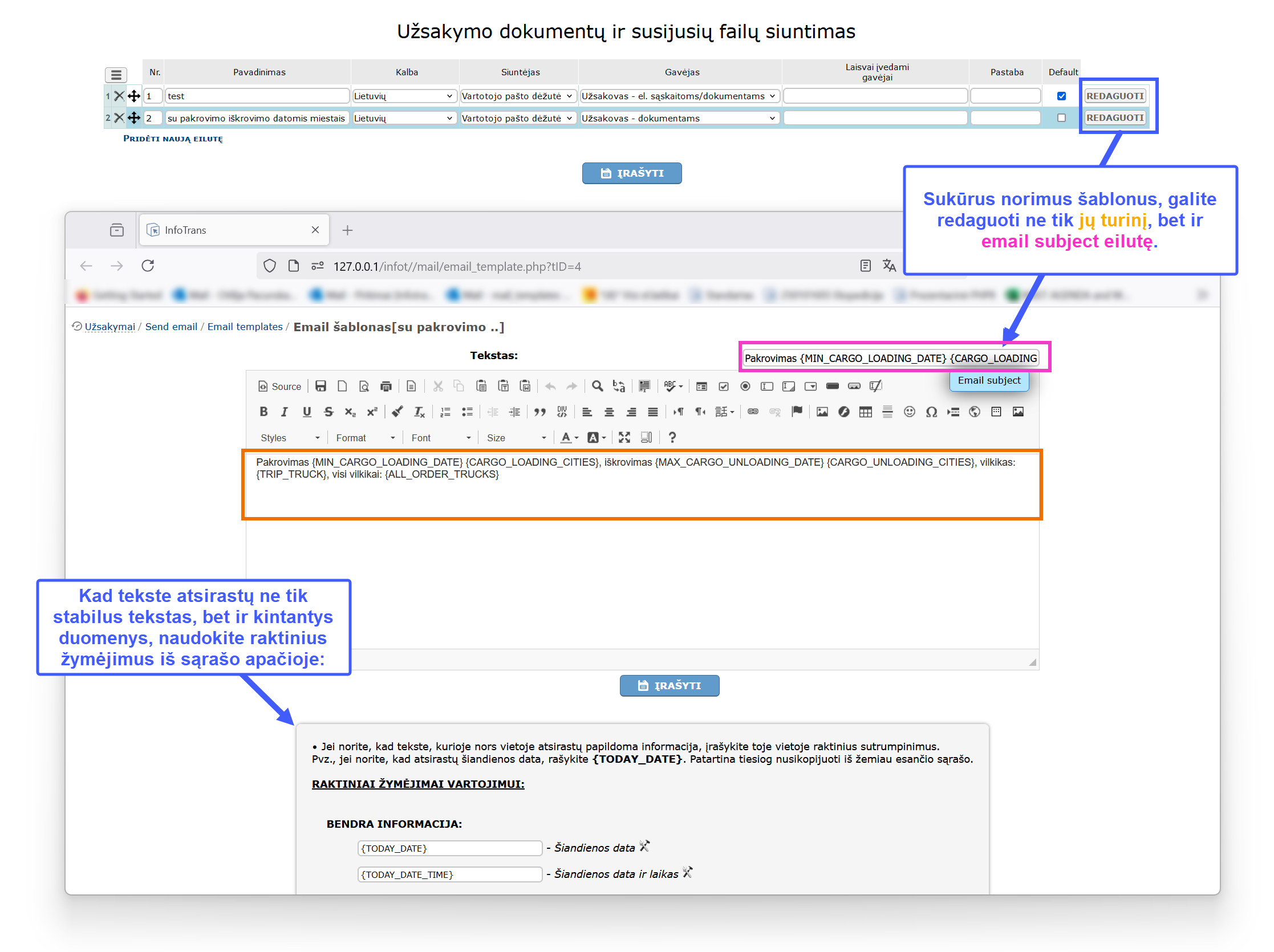Click the Undo arrow in the editor toolbar
Viewport: 1274px width, 952px height.
pyautogui.click(x=550, y=386)
